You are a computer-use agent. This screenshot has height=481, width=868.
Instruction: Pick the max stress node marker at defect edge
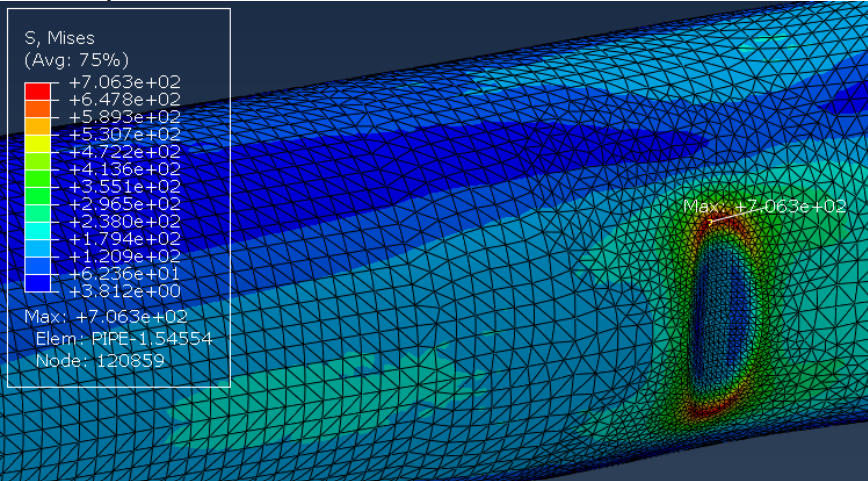tap(710, 223)
